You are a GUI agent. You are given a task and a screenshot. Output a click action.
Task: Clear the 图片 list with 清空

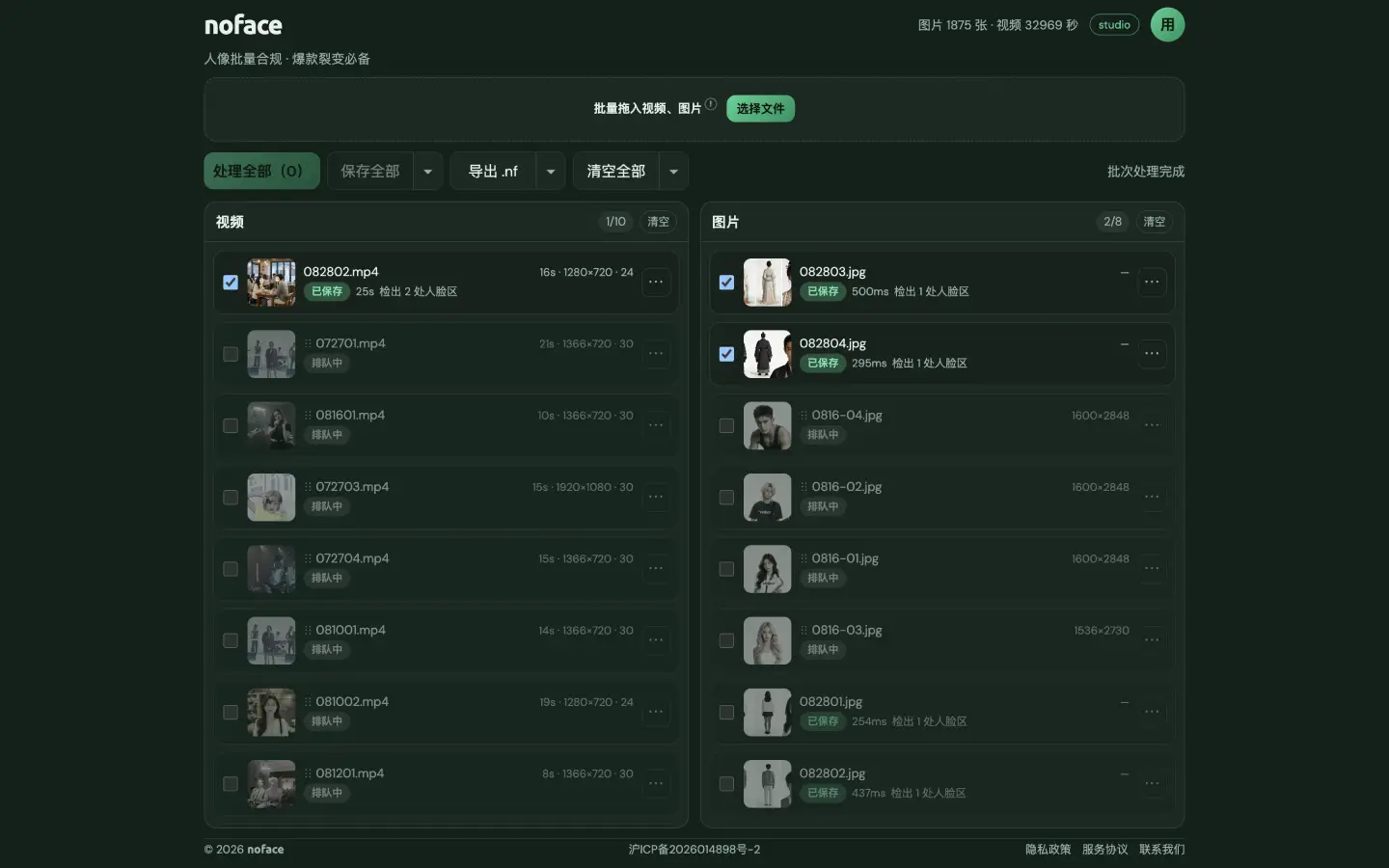click(x=1154, y=222)
